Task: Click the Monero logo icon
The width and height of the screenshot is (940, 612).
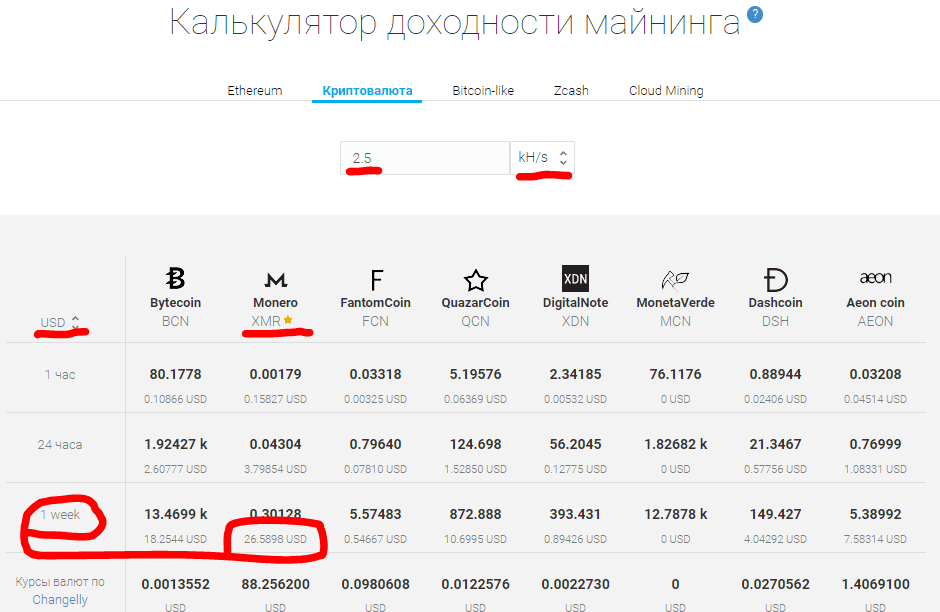Action: [x=275, y=279]
